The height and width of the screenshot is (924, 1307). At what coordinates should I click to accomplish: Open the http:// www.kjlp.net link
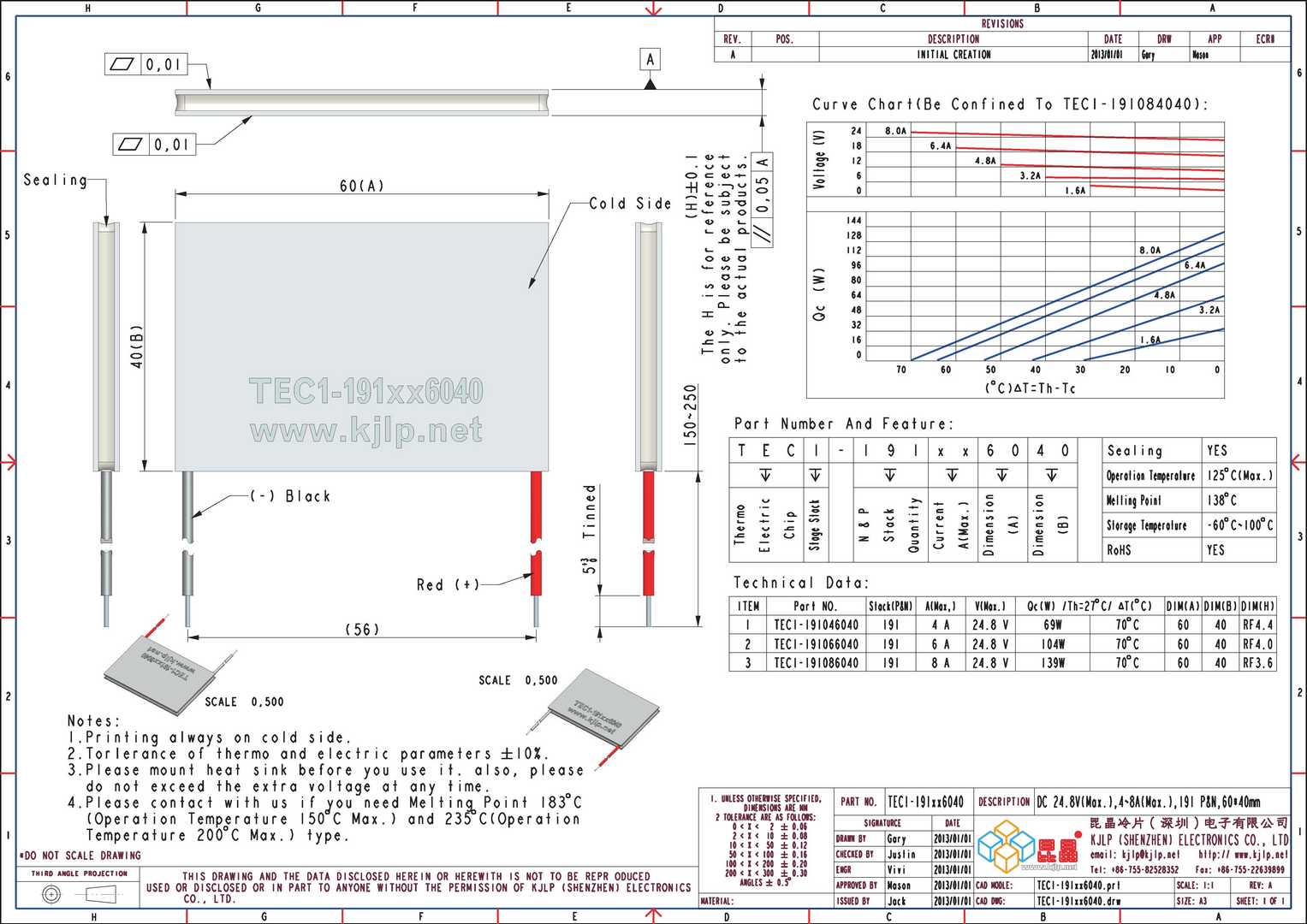tap(1243, 855)
